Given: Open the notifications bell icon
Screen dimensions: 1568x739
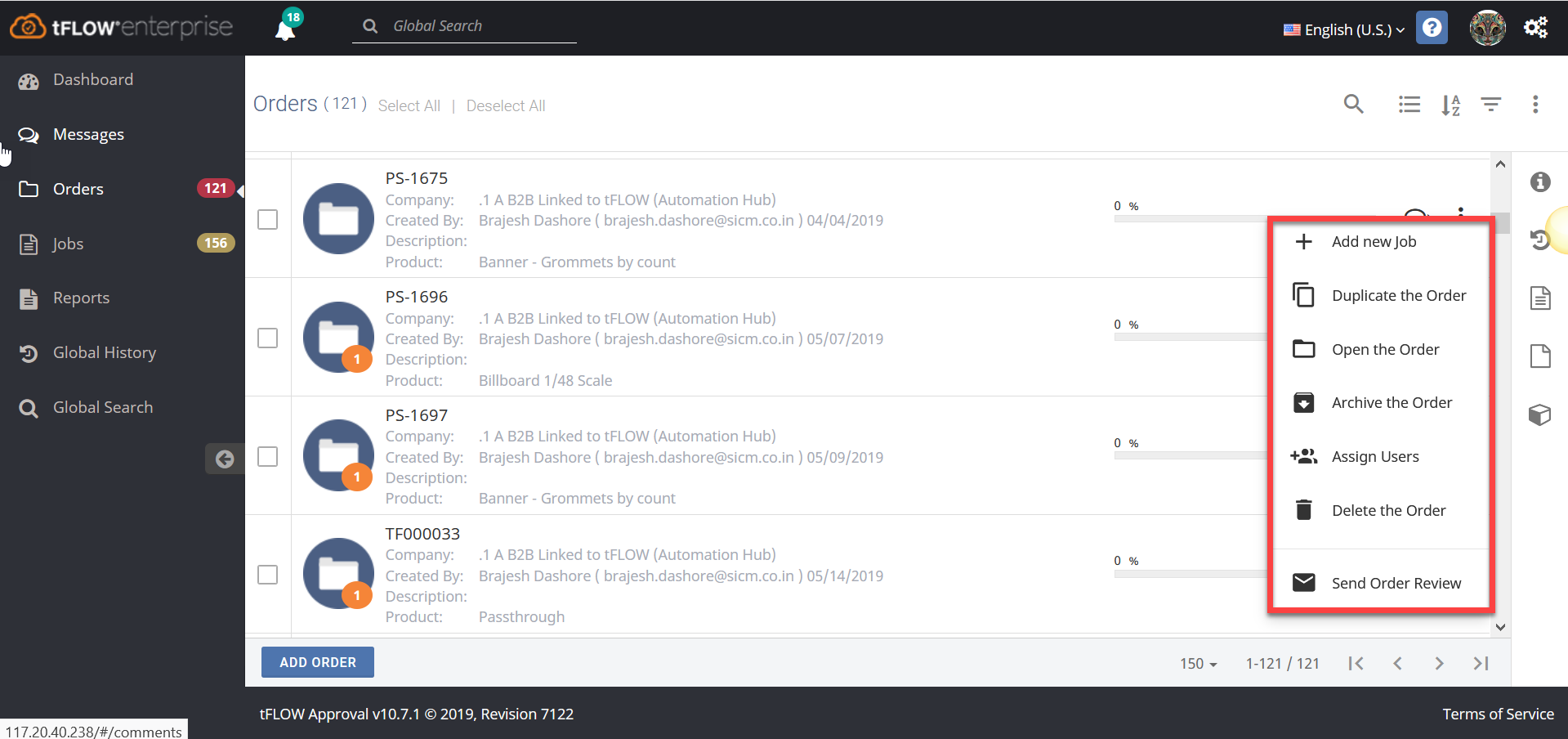Looking at the screenshot, I should pyautogui.click(x=285, y=30).
